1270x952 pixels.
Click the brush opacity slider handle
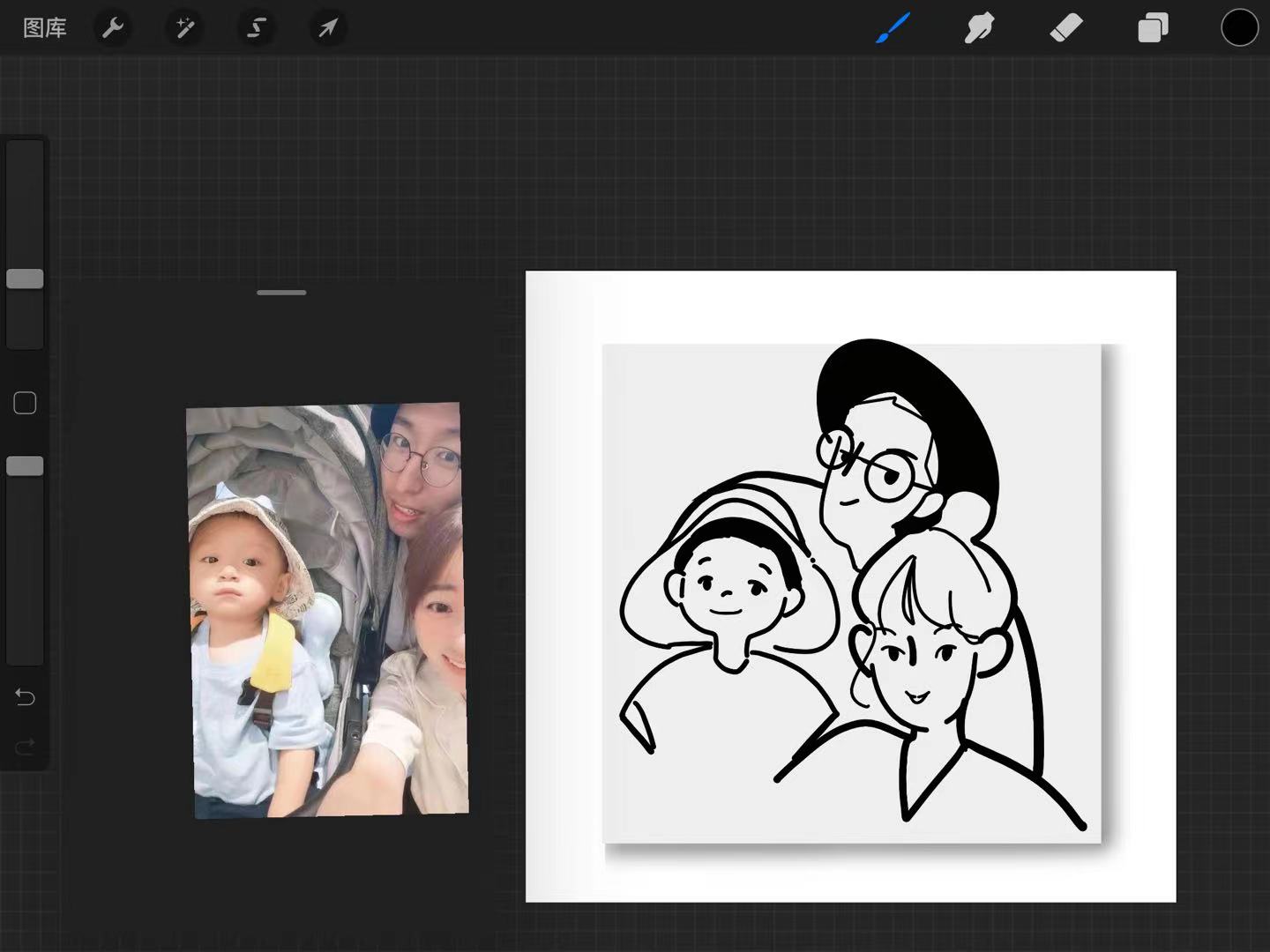pos(25,466)
